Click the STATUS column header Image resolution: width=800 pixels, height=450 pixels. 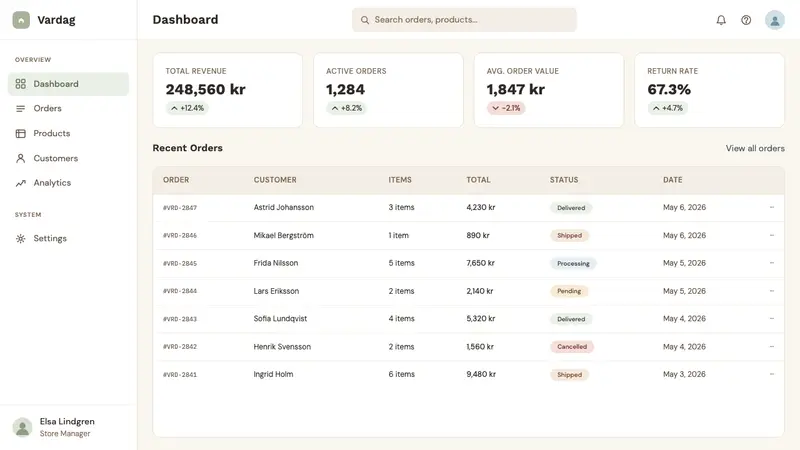pos(564,180)
